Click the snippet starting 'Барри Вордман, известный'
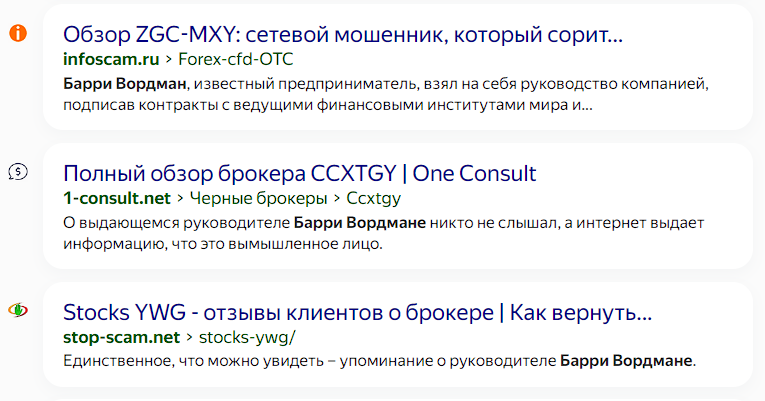 (x=386, y=94)
